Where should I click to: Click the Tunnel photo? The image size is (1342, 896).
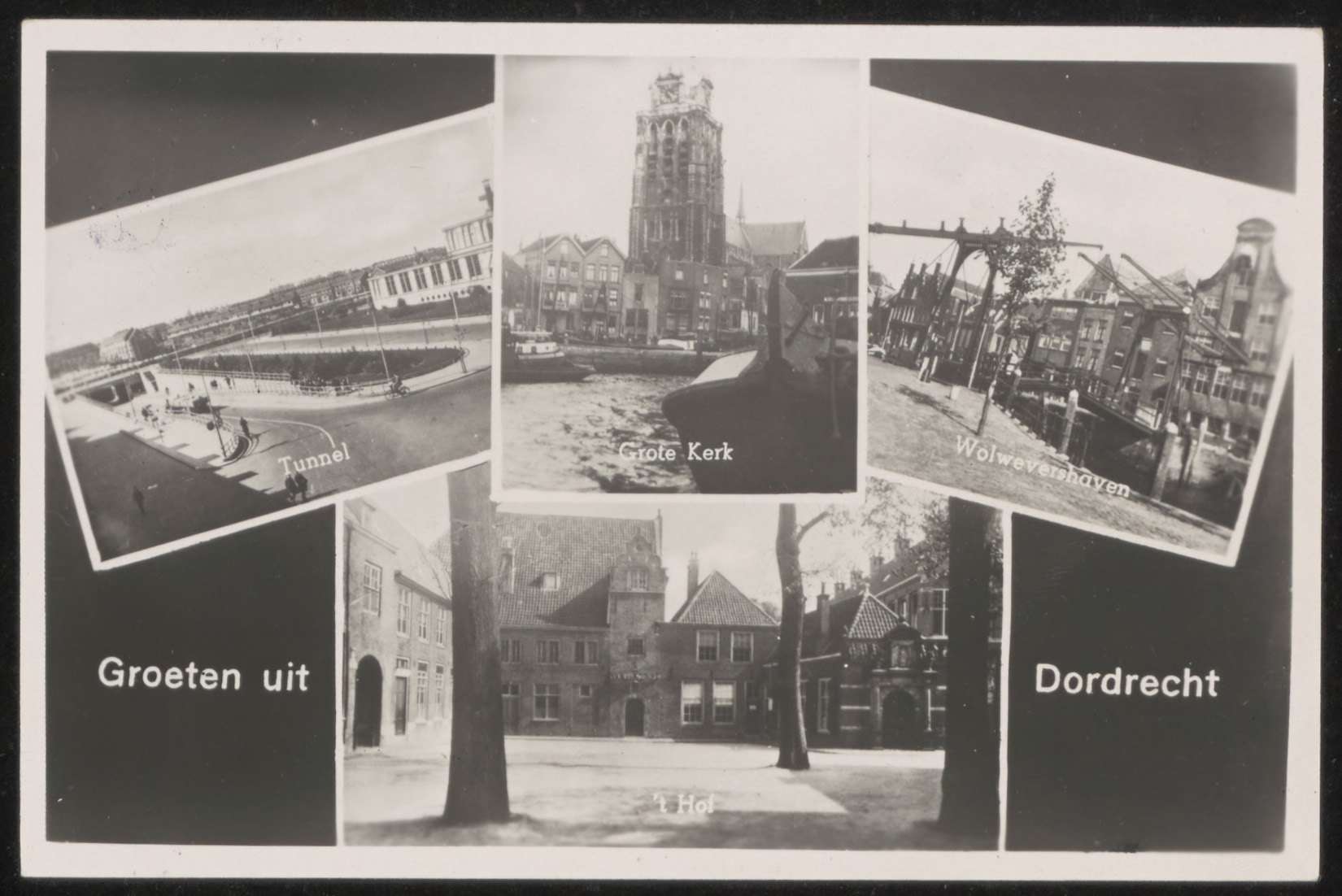[x=268, y=341]
